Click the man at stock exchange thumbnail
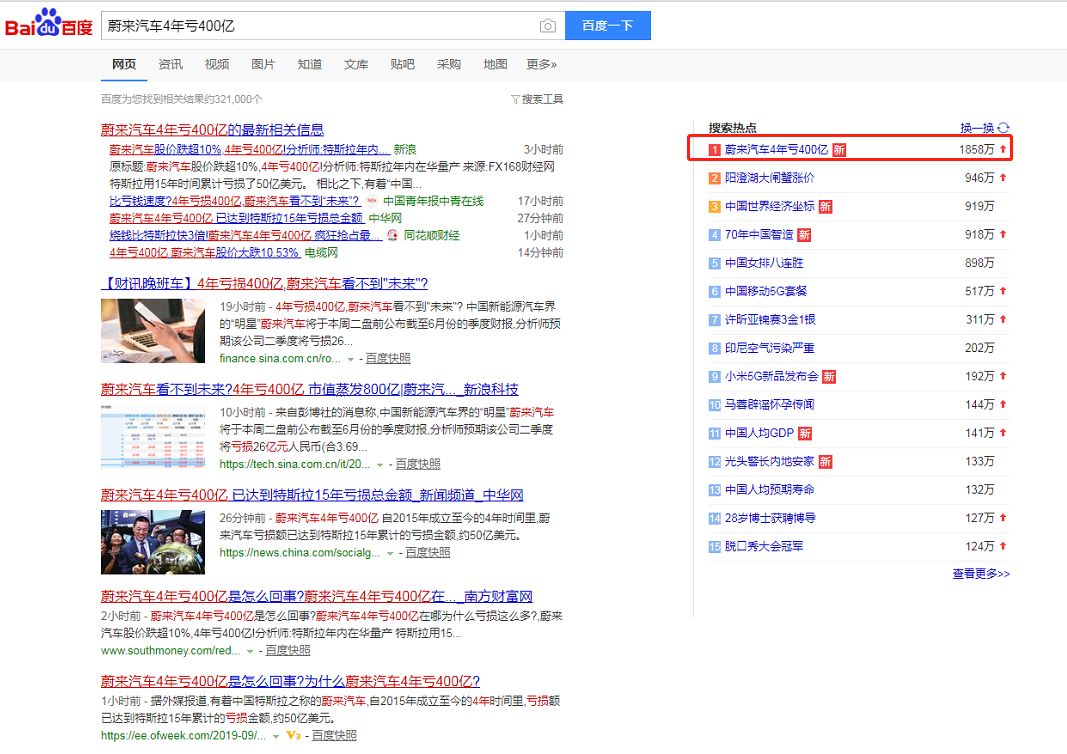Viewport: 1067px width, 754px height. click(152, 542)
